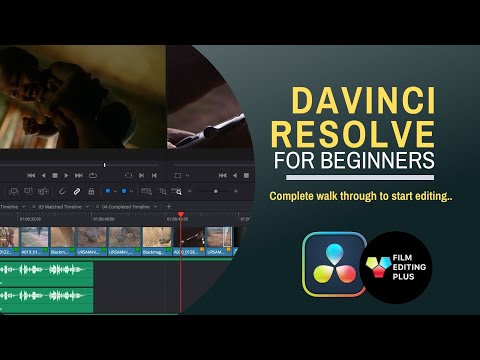Jump to last frame in left viewer
This screenshot has height=360, width=480.
coord(79,175)
